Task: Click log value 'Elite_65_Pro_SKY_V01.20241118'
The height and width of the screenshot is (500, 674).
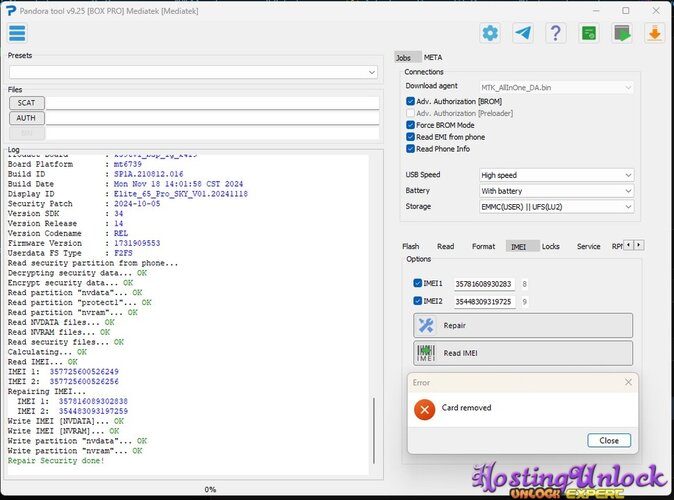Action: 181,194
